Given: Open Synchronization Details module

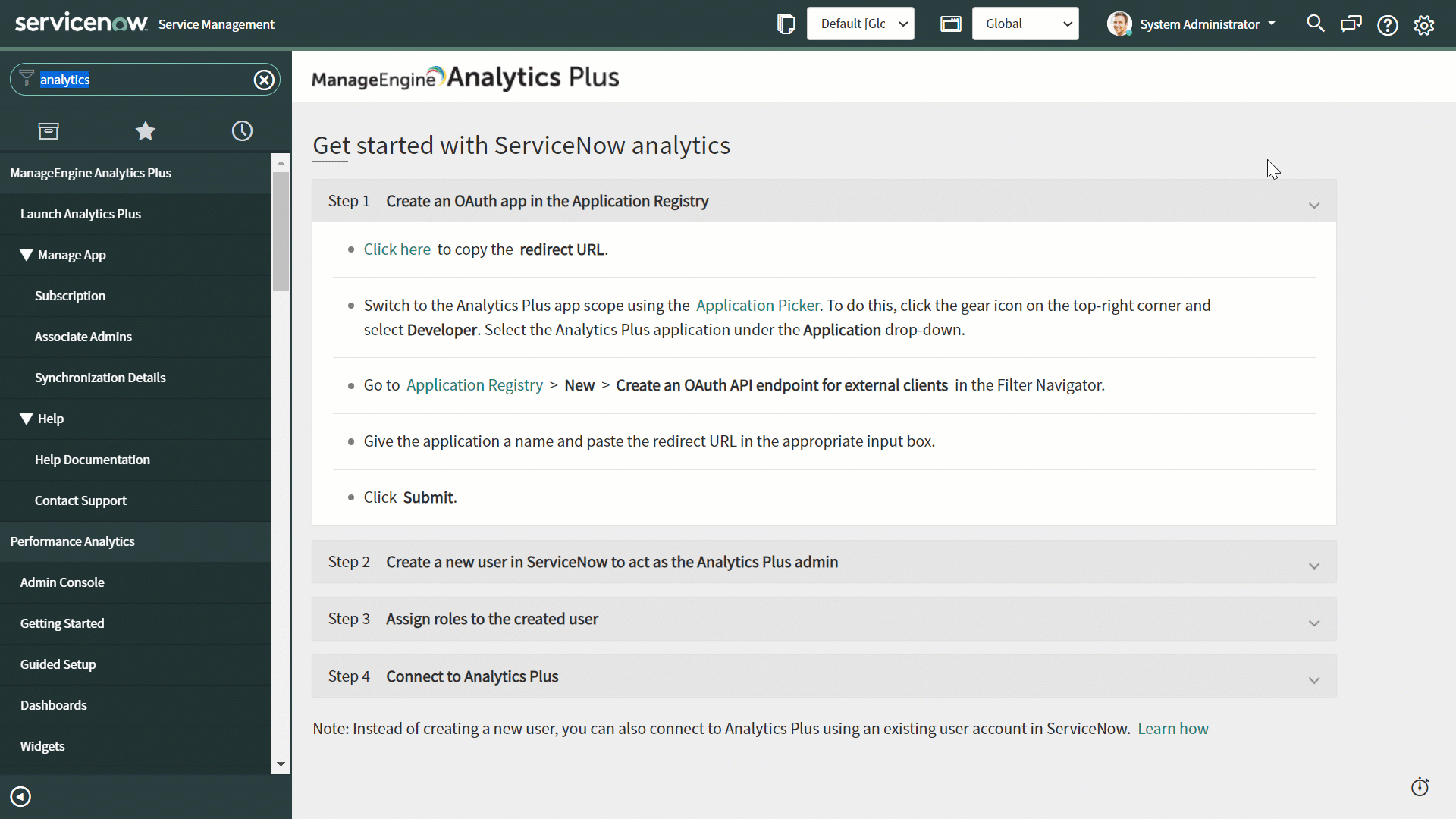Looking at the screenshot, I should tap(136, 378).
